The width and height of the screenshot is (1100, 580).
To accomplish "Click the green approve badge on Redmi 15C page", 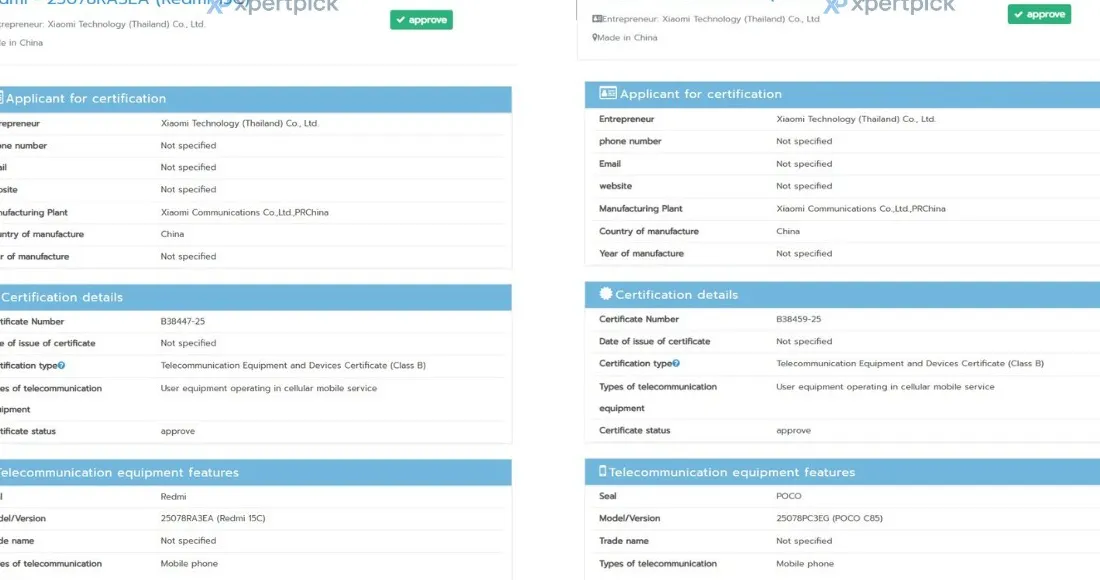I will [421, 20].
